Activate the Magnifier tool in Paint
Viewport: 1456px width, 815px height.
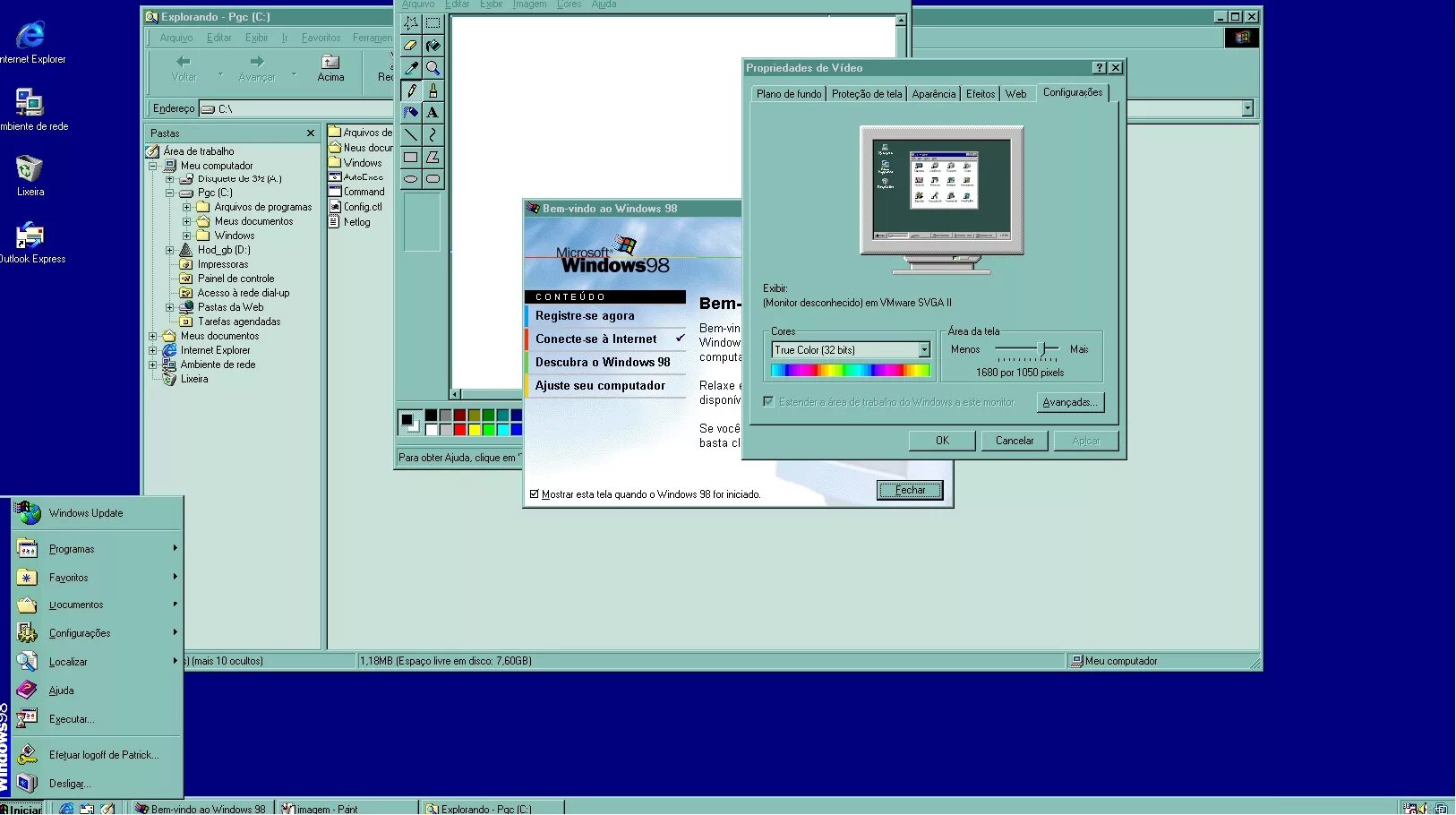(x=433, y=68)
